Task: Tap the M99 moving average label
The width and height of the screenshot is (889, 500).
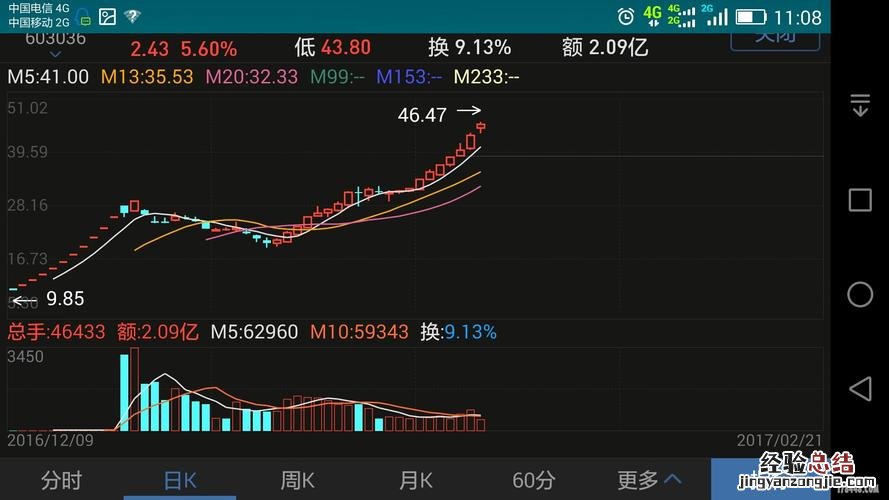Action: 337,77
